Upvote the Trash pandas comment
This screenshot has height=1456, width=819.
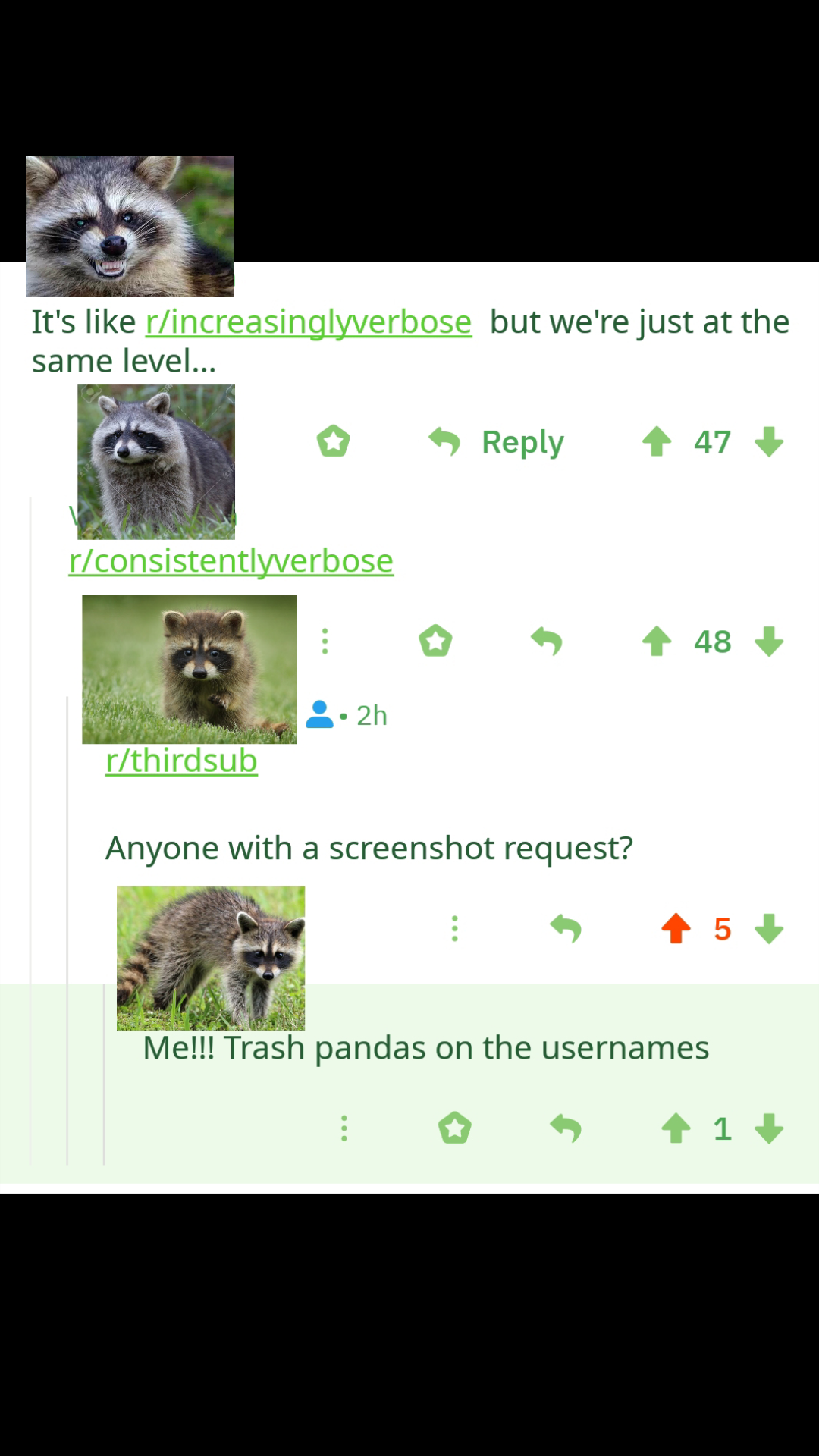pyautogui.click(x=676, y=1128)
